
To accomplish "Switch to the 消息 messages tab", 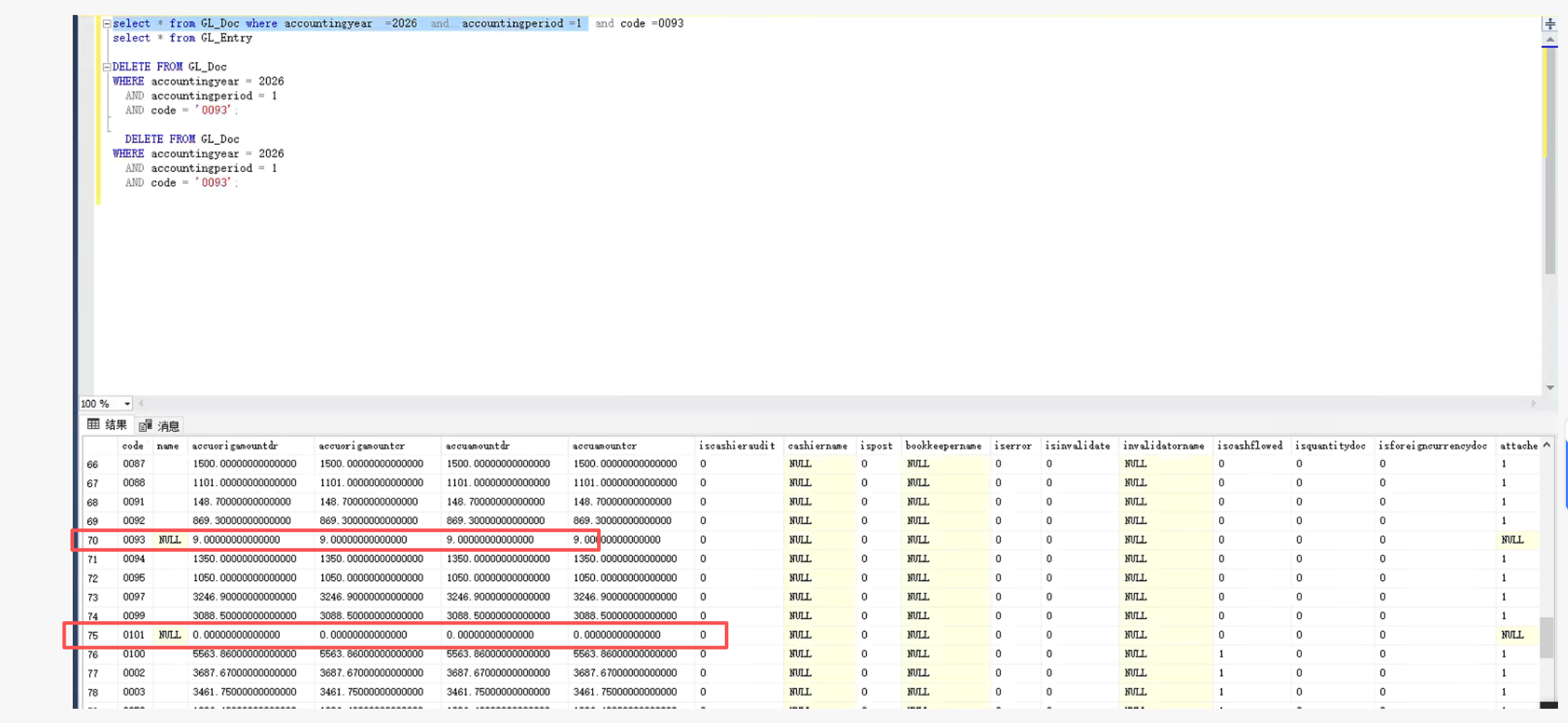I will pos(160,426).
